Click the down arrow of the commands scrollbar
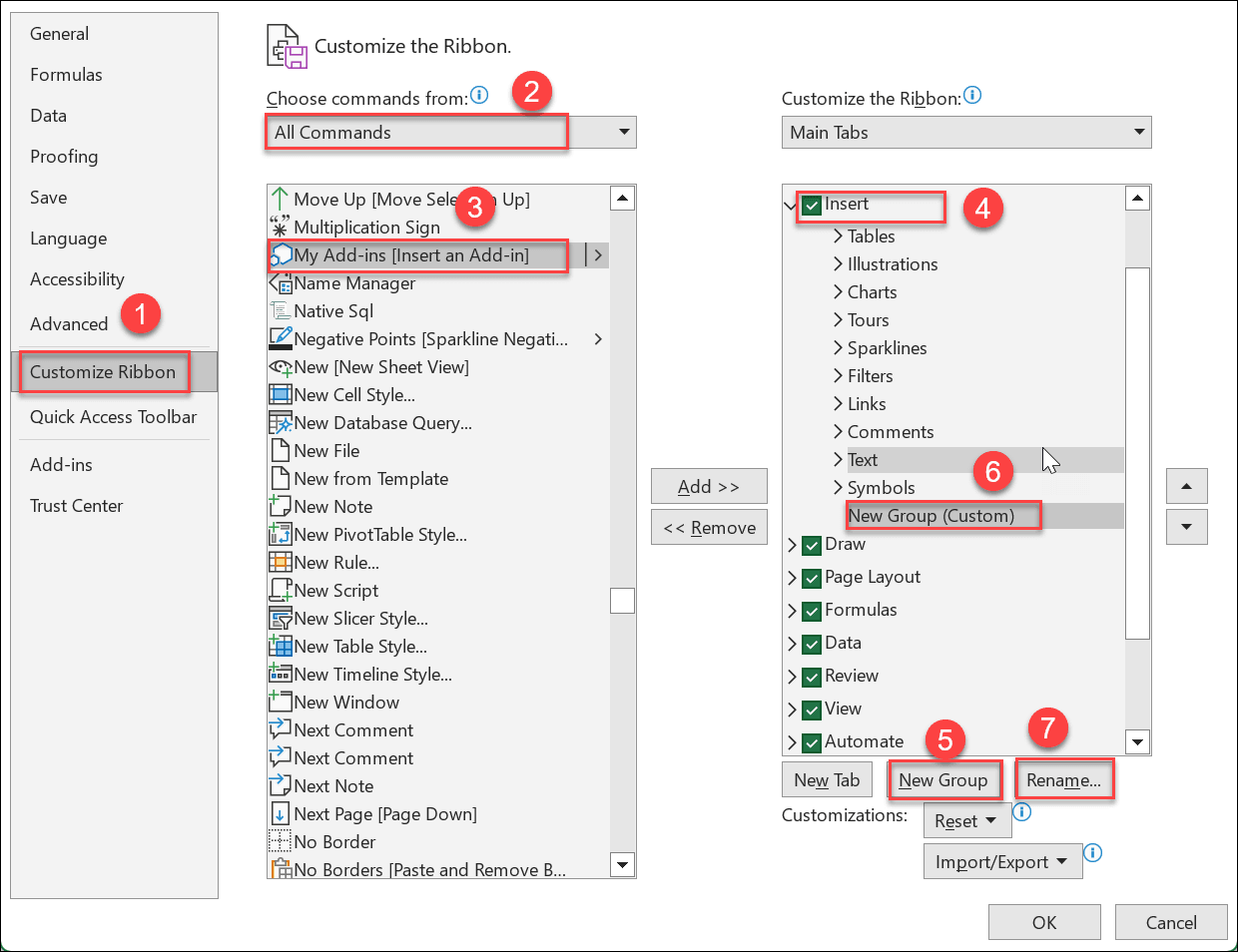The width and height of the screenshot is (1238, 952). coord(622,864)
